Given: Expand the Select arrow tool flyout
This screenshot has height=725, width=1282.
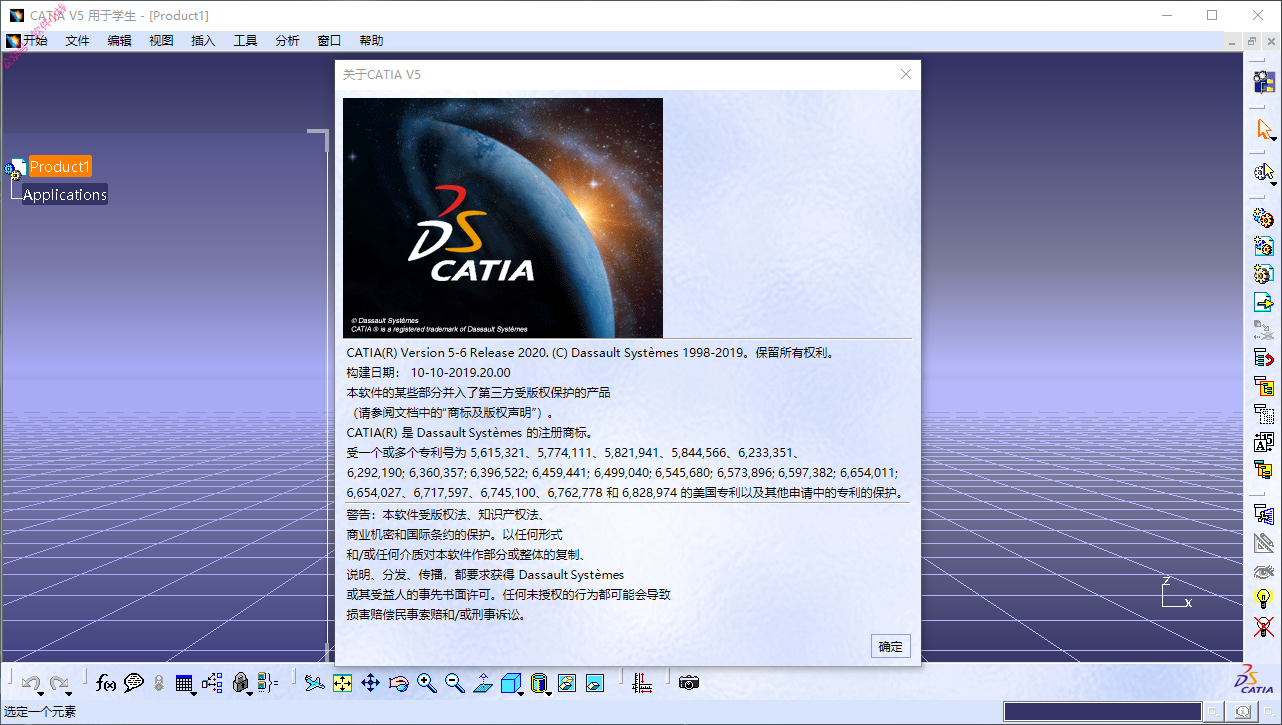Looking at the screenshot, I should tap(1274, 139).
